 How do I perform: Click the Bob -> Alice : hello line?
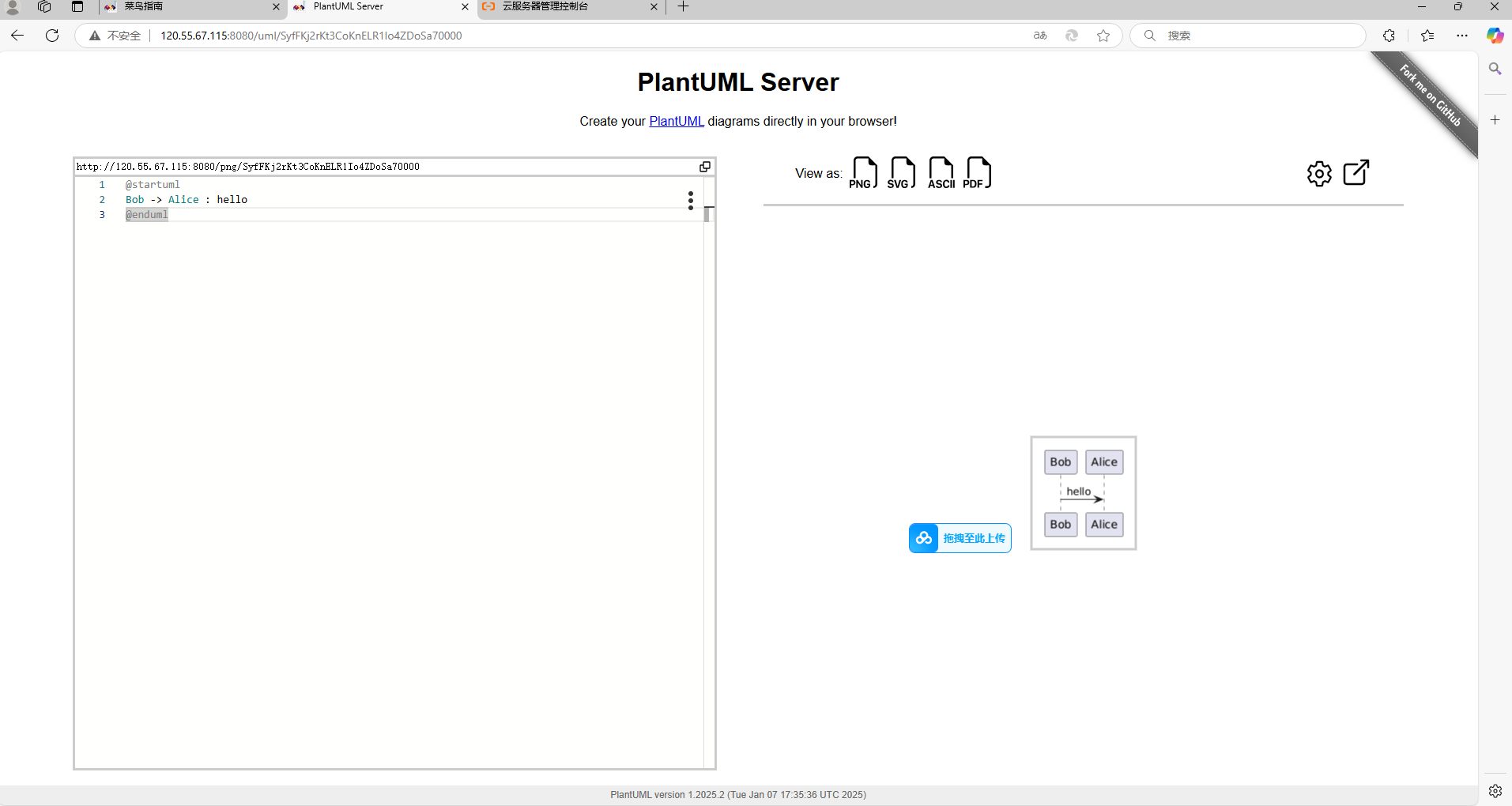(x=187, y=200)
